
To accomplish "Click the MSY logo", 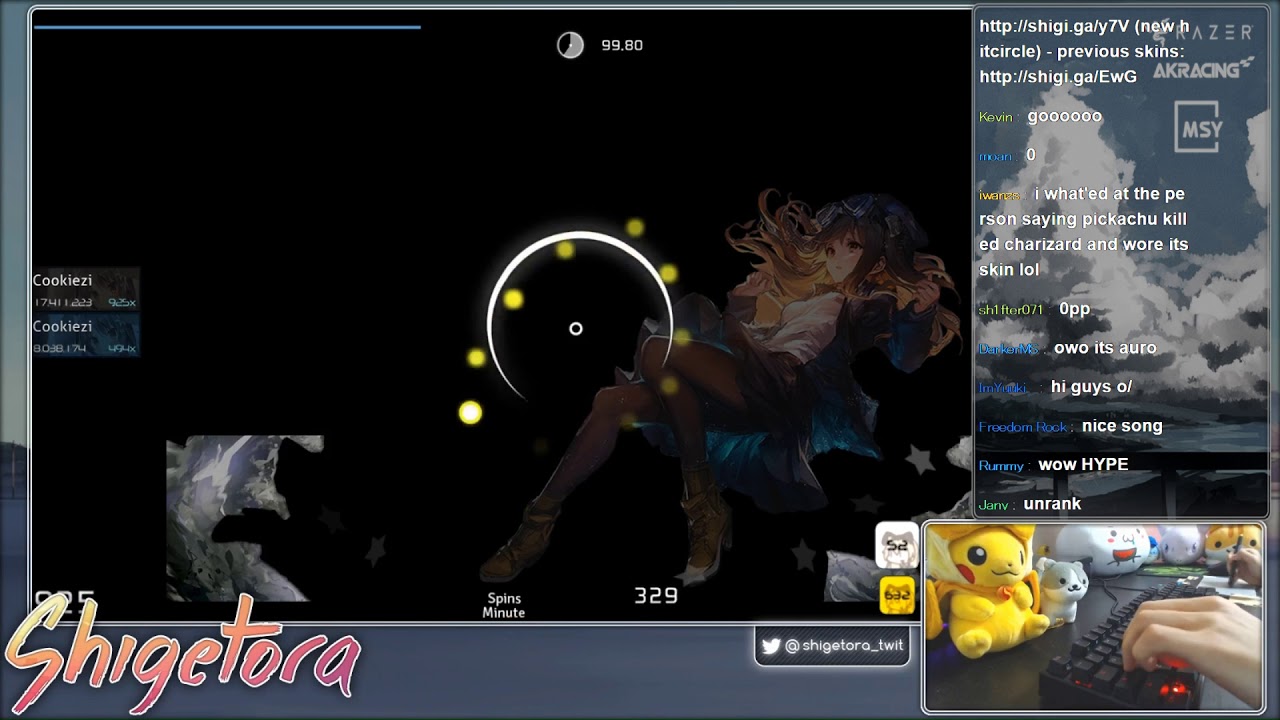I will tap(1198, 128).
